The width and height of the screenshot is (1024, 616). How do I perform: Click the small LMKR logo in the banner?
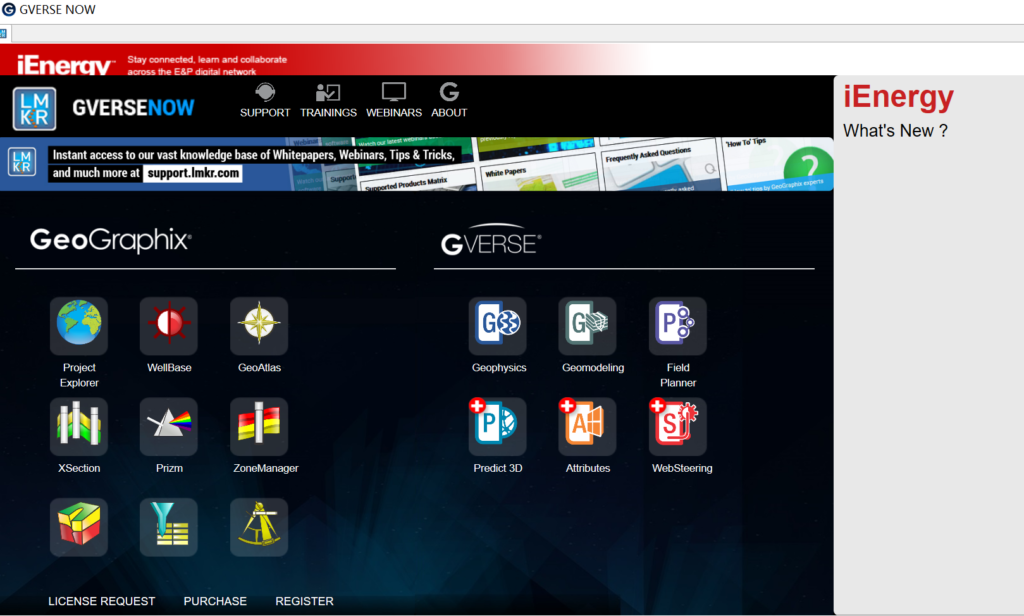coord(22,161)
